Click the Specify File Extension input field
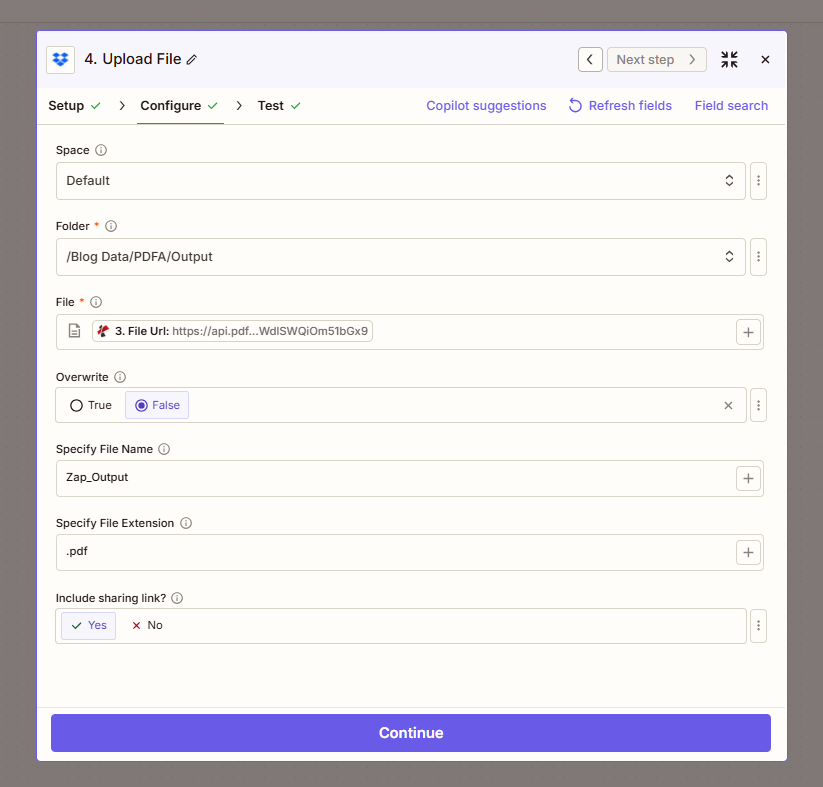The image size is (823, 787). [x=395, y=552]
